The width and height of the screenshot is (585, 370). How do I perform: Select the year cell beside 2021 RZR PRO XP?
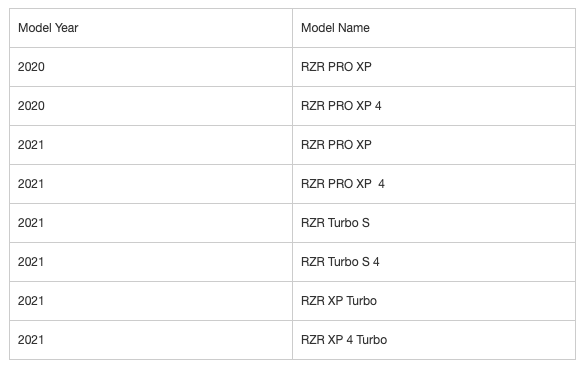(151, 145)
